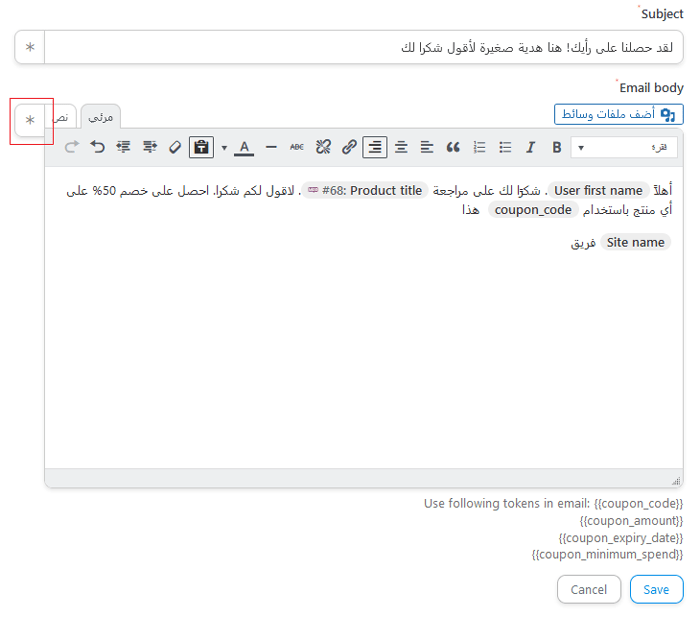Click the Bulleted list icon

coord(505,147)
